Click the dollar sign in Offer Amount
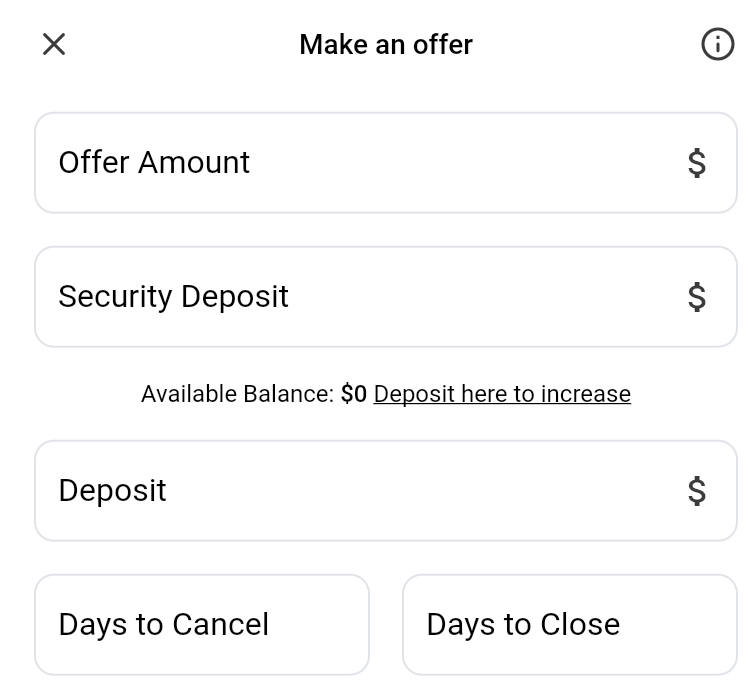Viewport: 755px width, 685px height. [697, 163]
